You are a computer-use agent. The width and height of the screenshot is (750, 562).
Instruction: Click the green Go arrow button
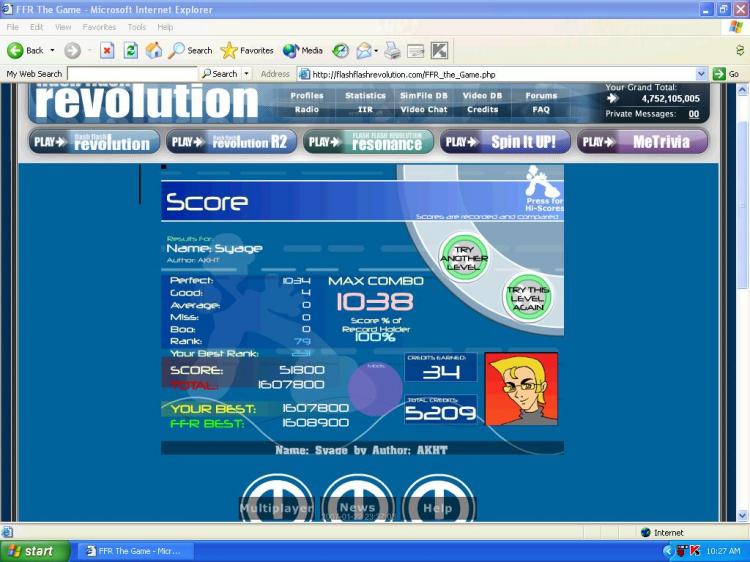[x=719, y=74]
